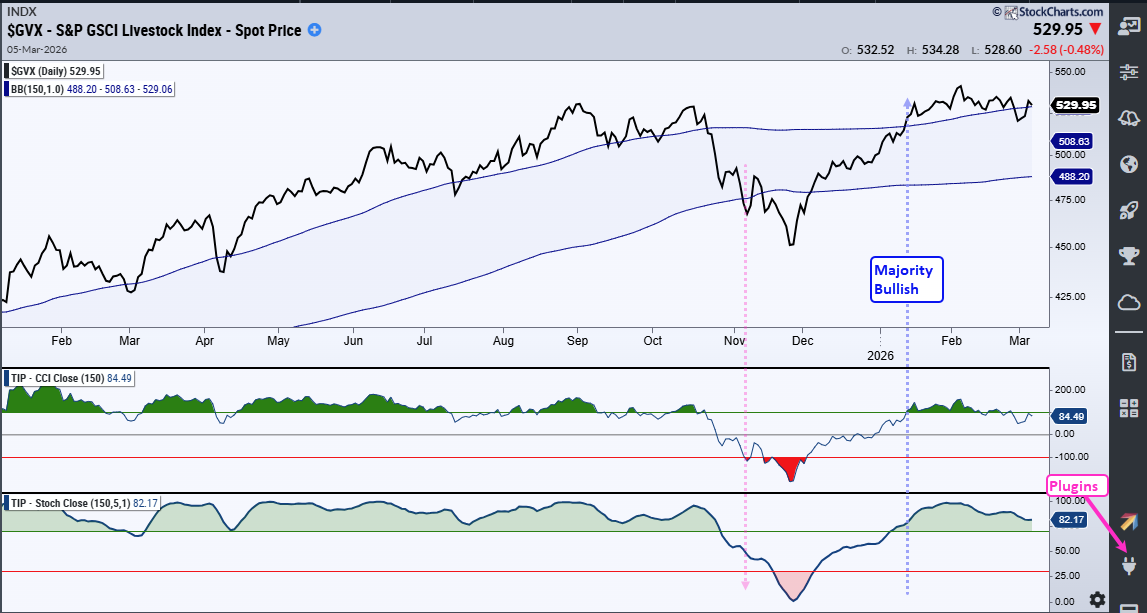
Task: Open the trophy icon panel
Action: pos(1129,256)
